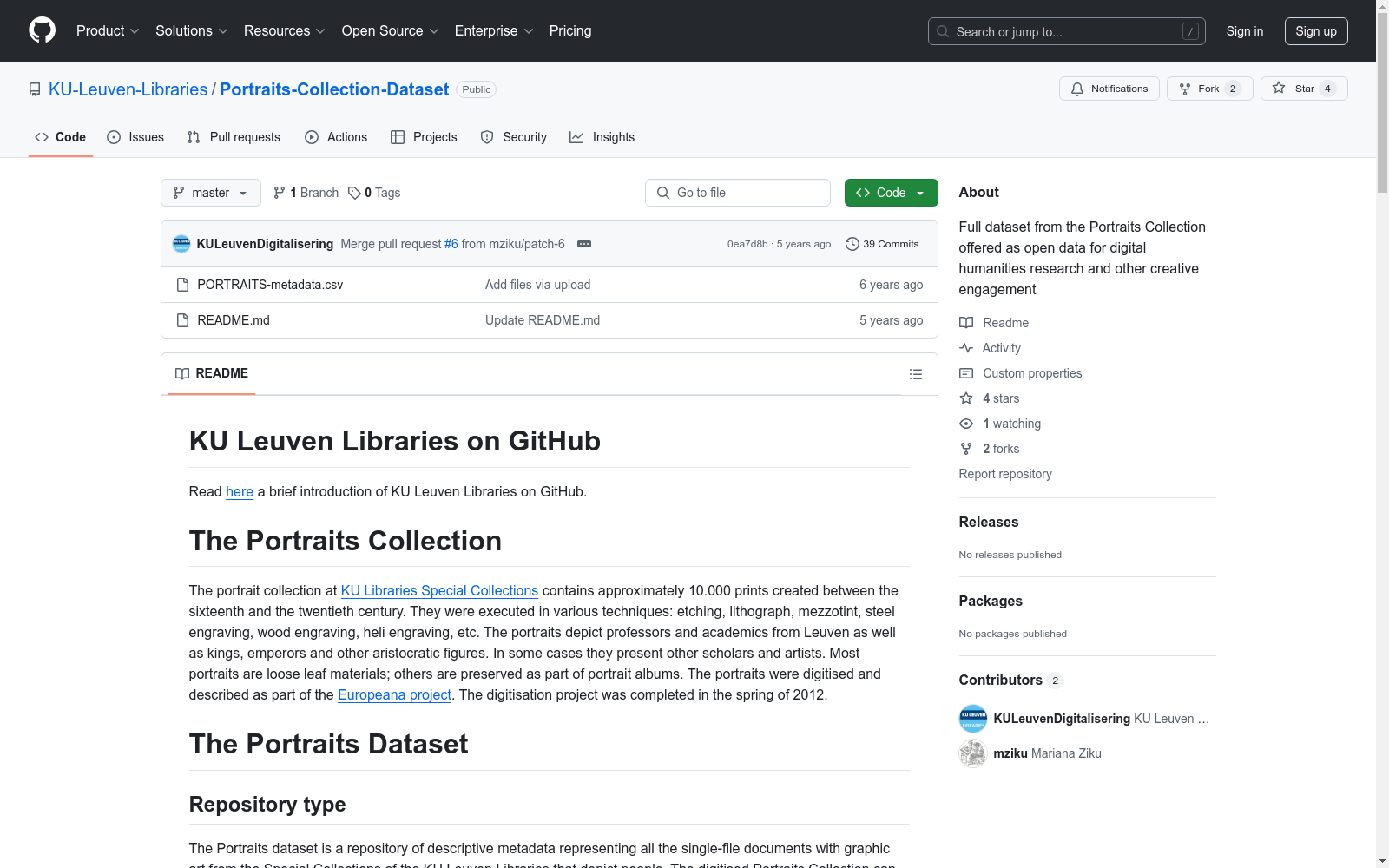Click the KULeuvenDigitalisering avatar in commit row
The width and height of the screenshot is (1389, 868).
[x=181, y=244]
